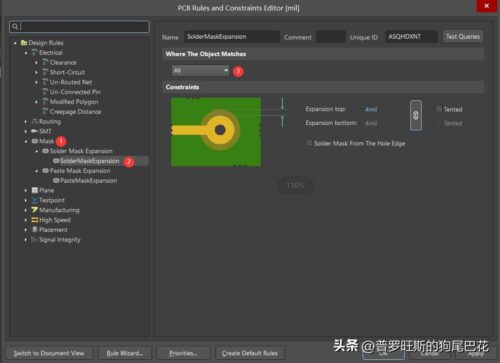This screenshot has width=500, height=363.
Task: Click Create Default Rules button
Action: [x=250, y=353]
